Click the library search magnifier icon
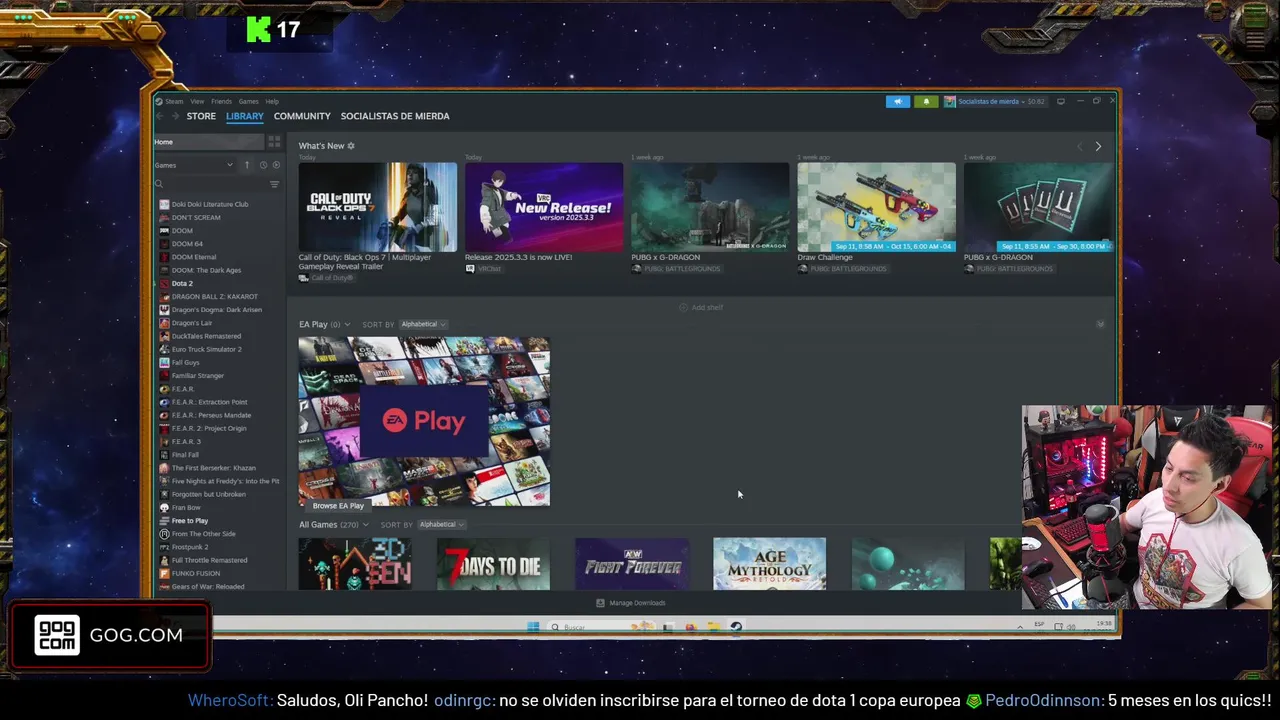 159,184
